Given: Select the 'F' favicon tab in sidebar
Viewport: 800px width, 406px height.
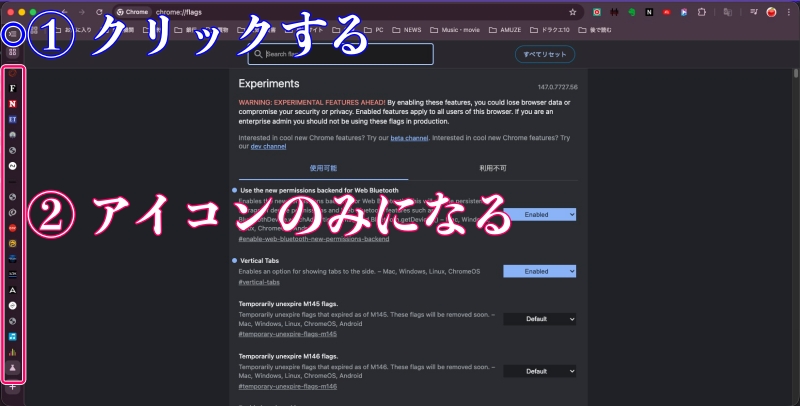Looking at the screenshot, I should 12,89.
